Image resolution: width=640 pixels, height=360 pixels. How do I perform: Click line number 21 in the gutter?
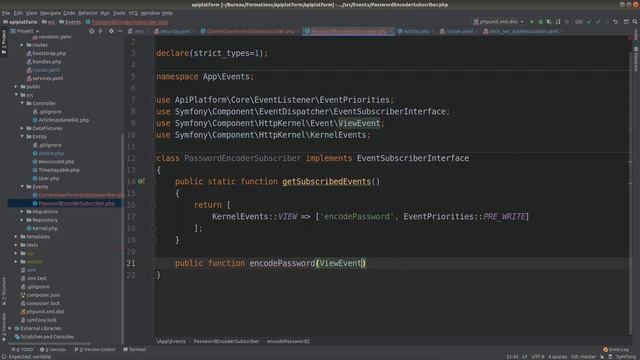point(131,263)
